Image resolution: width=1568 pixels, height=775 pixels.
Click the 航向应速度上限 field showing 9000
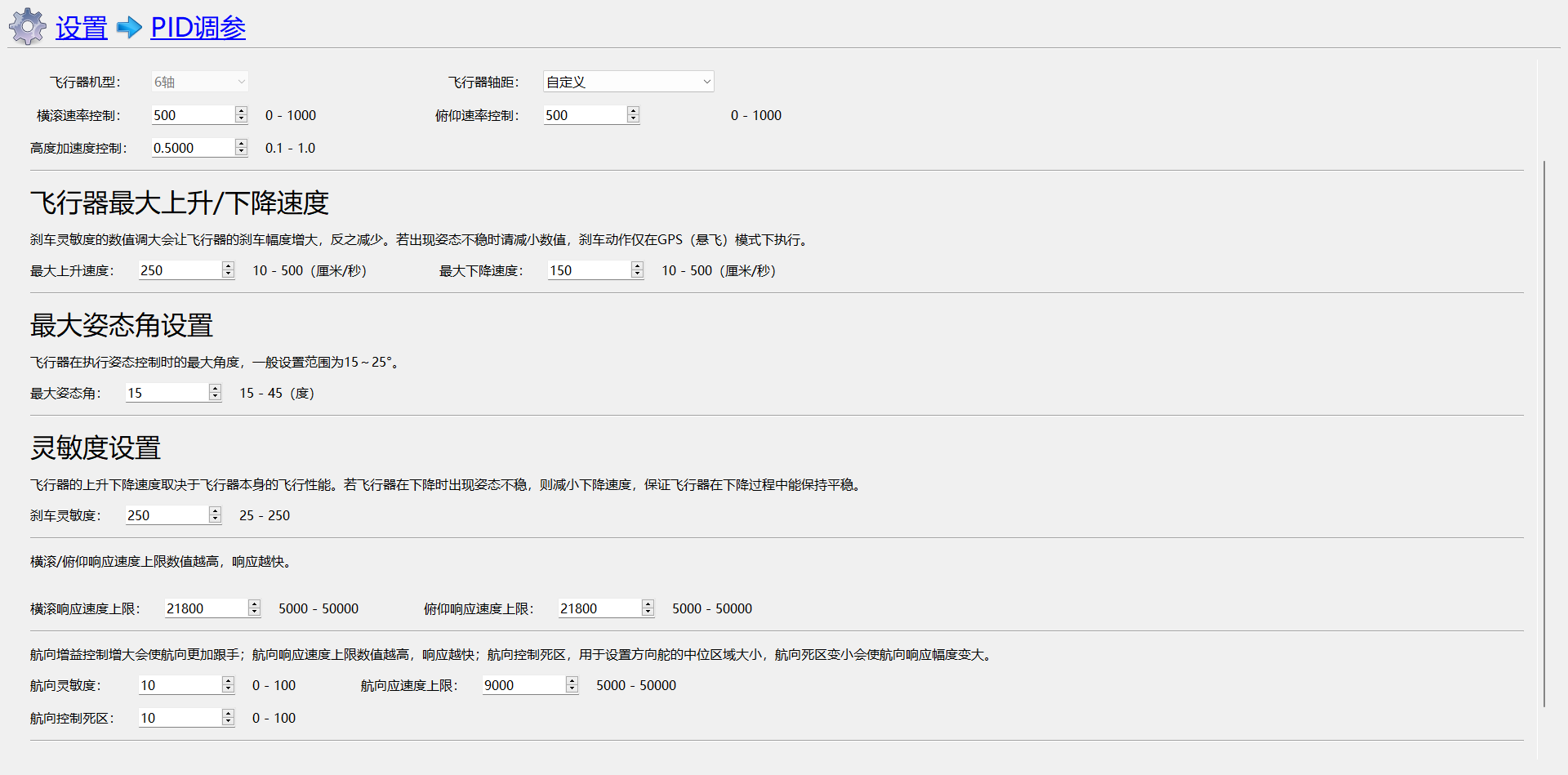(524, 685)
